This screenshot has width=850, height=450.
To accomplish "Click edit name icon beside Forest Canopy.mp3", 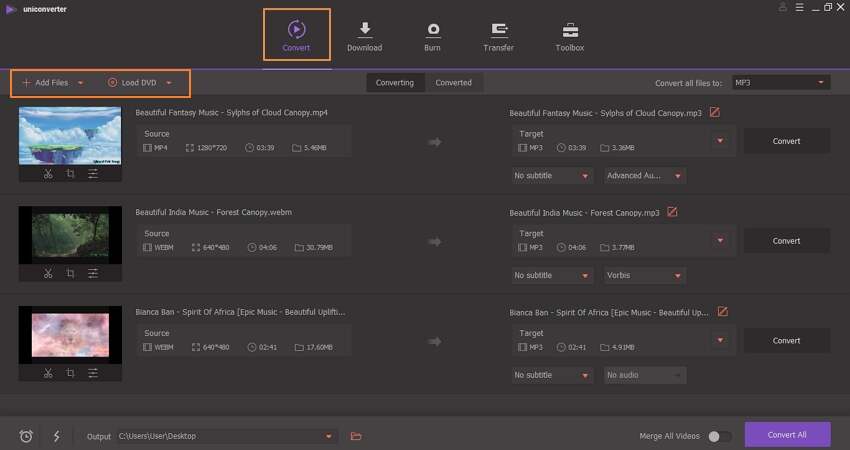I will pos(672,212).
